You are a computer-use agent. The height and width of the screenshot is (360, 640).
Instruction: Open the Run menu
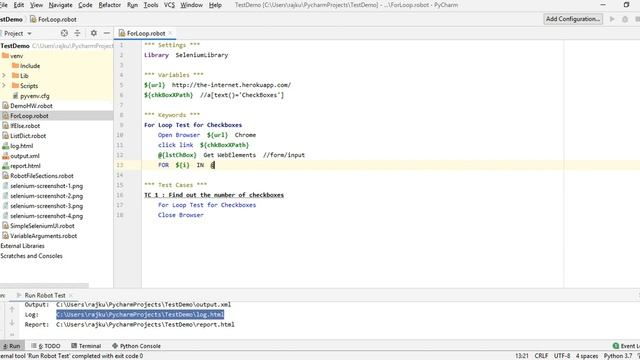coord(132,5)
